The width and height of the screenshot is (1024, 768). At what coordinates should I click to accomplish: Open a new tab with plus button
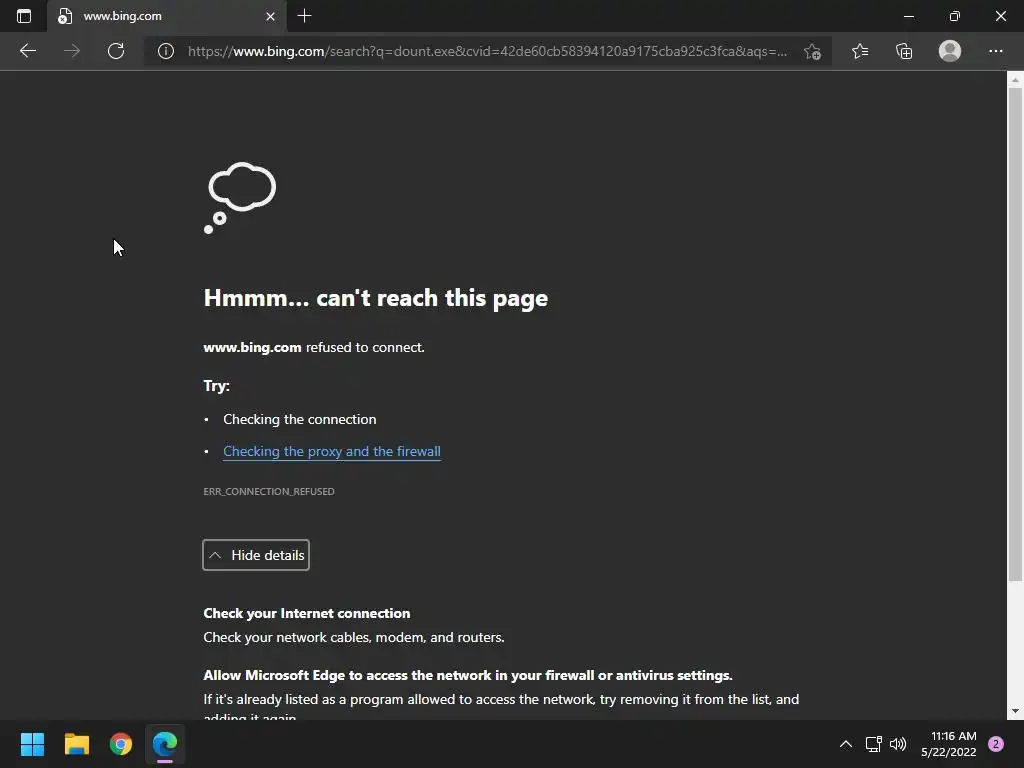coord(304,16)
